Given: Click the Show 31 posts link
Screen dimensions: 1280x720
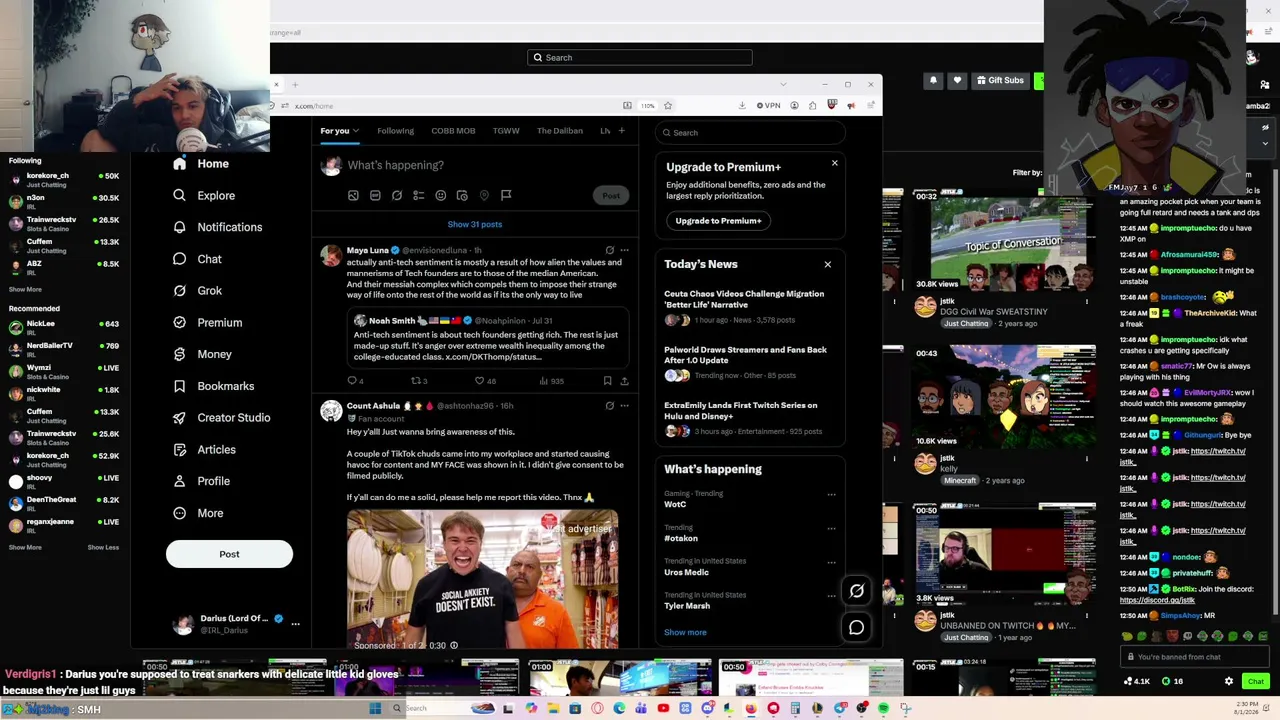Looking at the screenshot, I should (475, 224).
